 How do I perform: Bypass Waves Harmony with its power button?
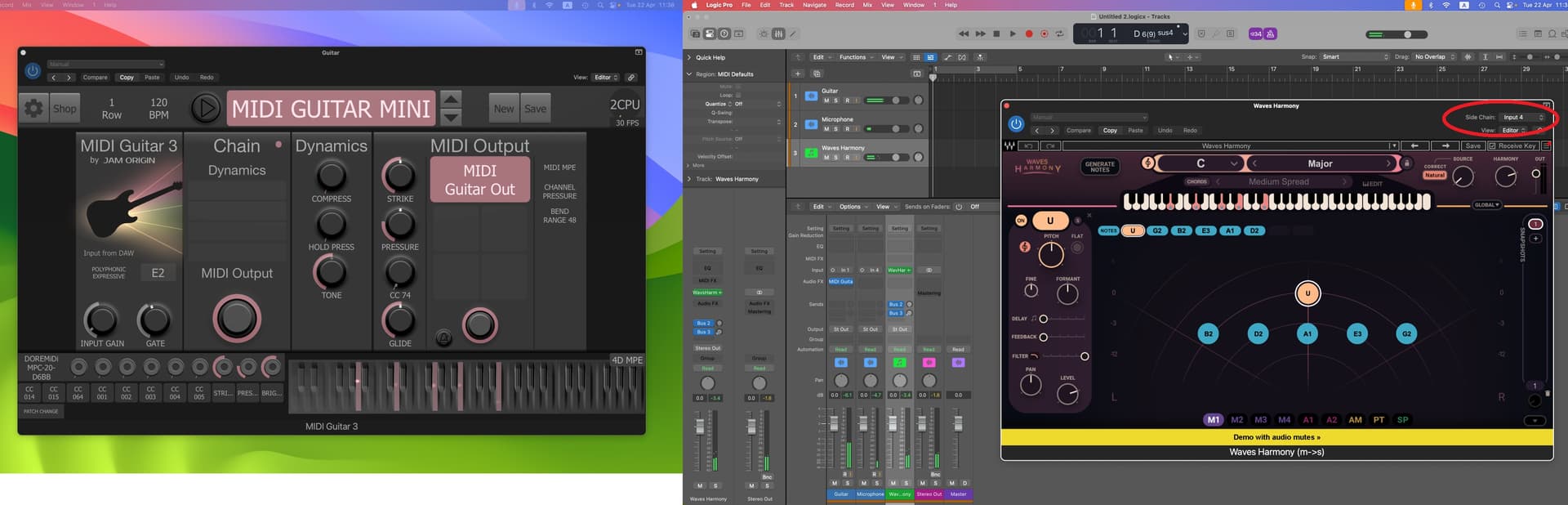(1016, 123)
